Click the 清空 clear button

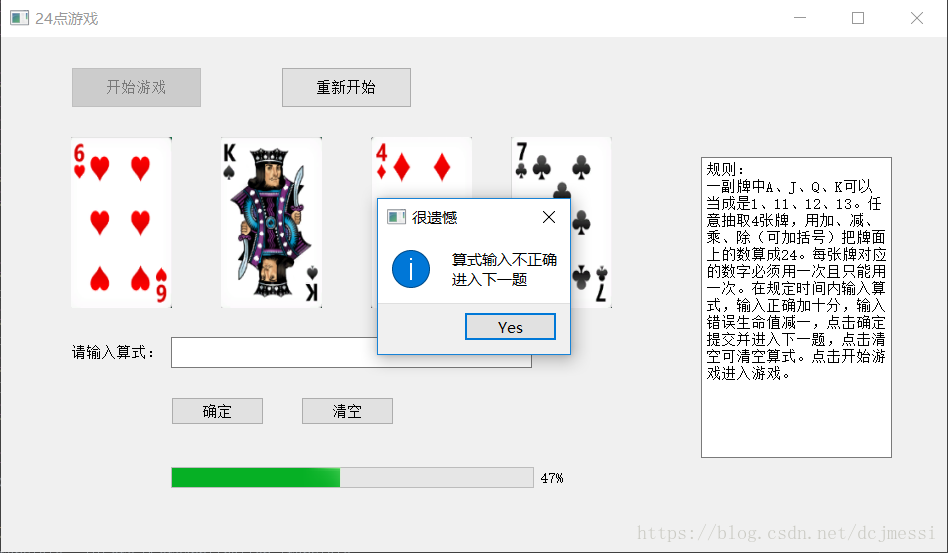(x=348, y=411)
